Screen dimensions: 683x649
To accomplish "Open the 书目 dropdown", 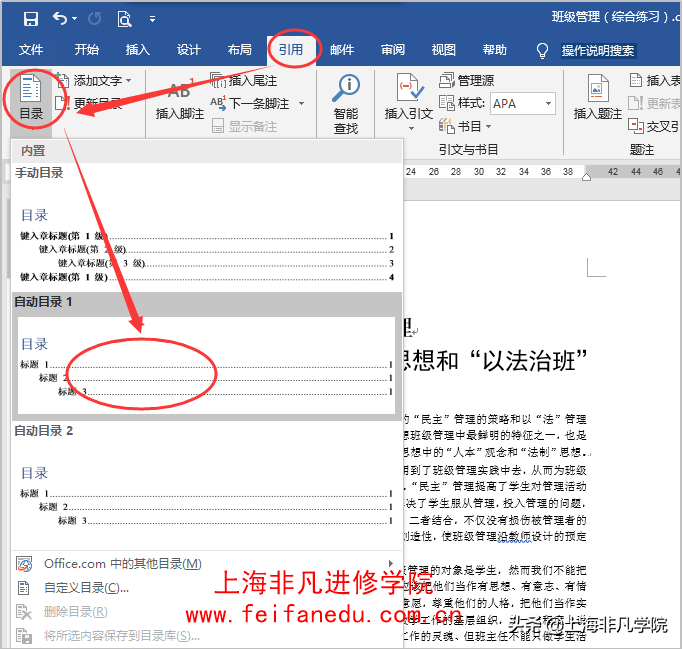I will pyautogui.click(x=465, y=126).
